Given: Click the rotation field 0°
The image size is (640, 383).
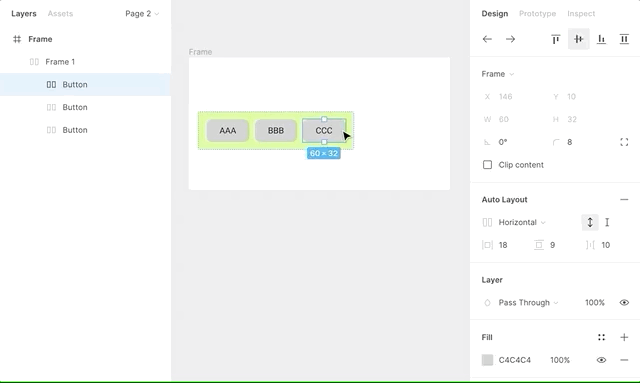Looking at the screenshot, I should point(503,142).
